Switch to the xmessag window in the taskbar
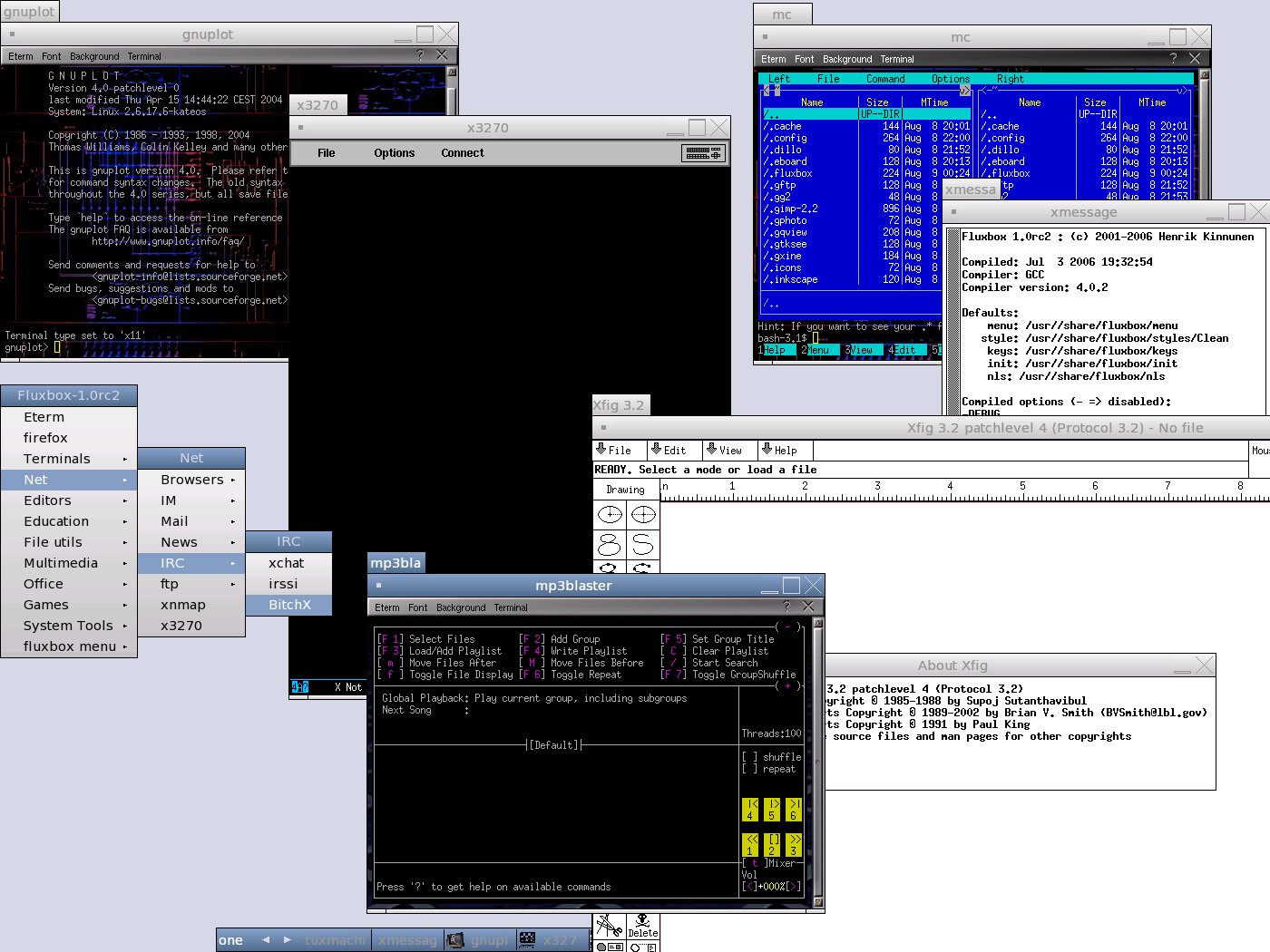The image size is (1270, 952). point(408,940)
